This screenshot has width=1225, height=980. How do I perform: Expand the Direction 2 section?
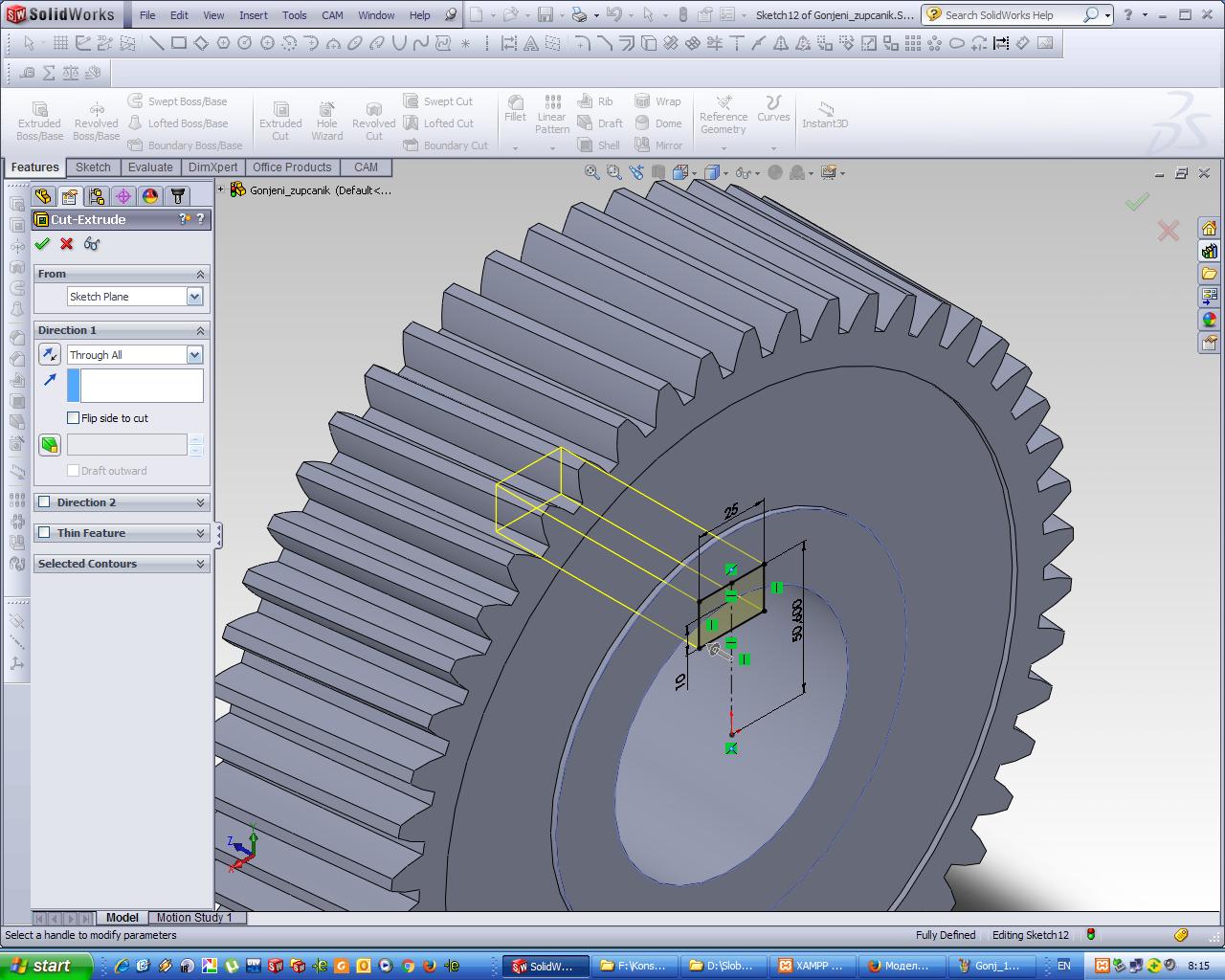[x=200, y=502]
